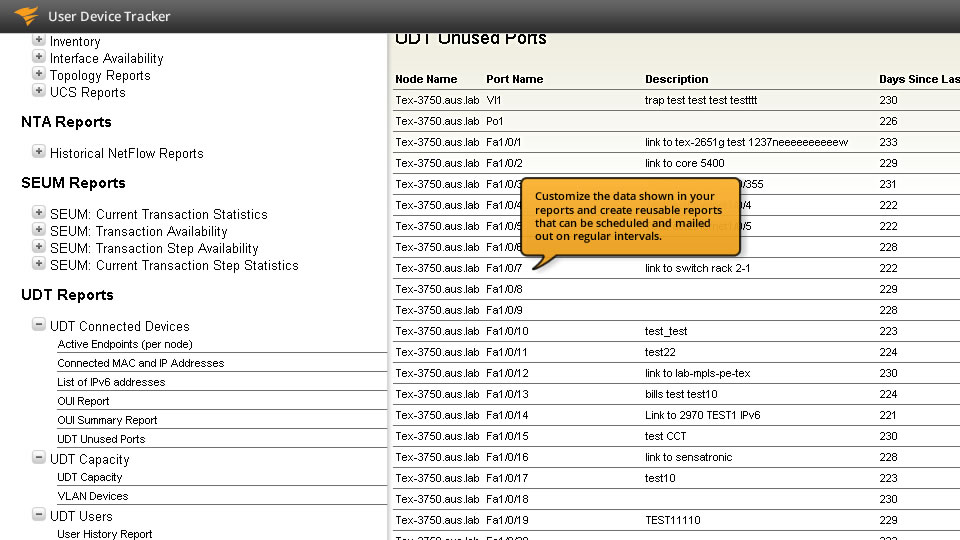This screenshot has width=960, height=540.
Task: Collapse the UDT Connected Devices group
Action: [39, 324]
